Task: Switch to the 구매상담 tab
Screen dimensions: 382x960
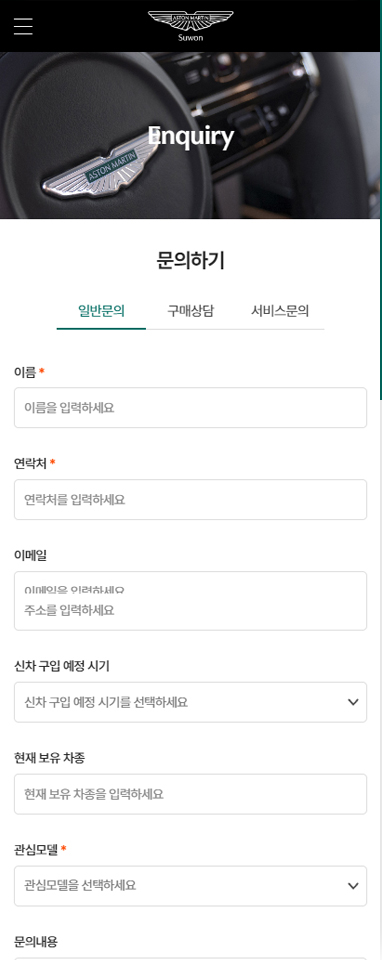Action: click(191, 311)
